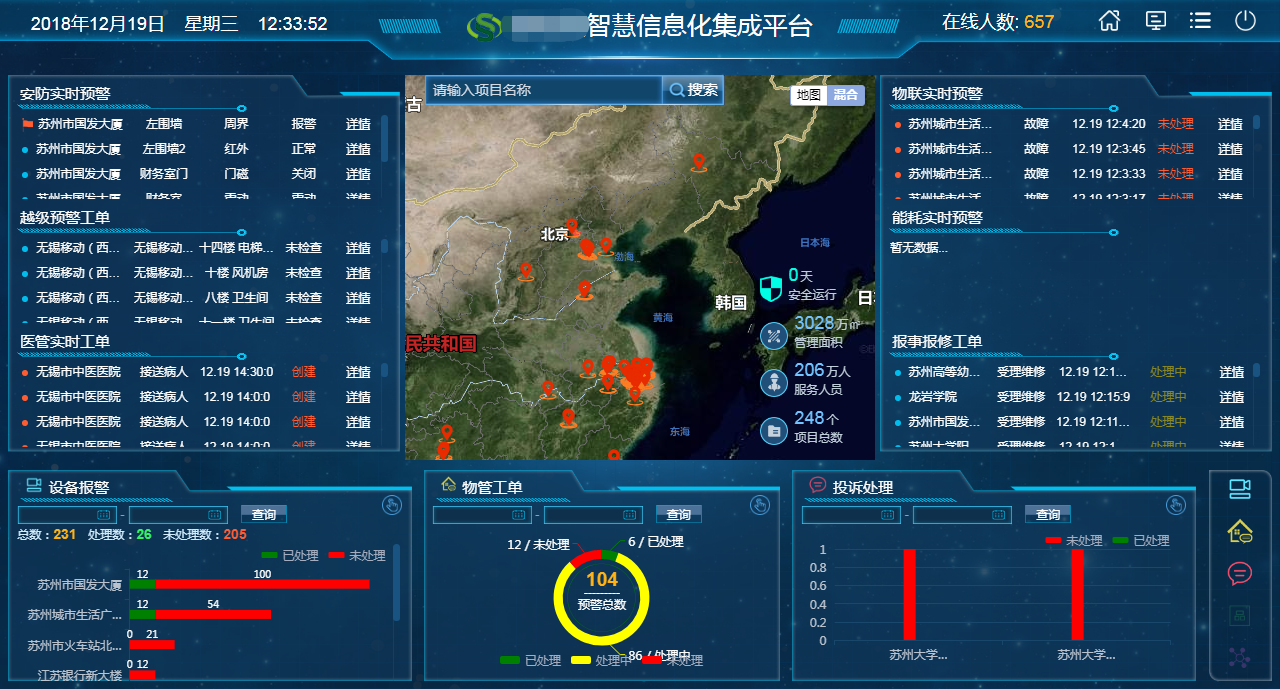Click the purple network node sidebar icon
Viewport: 1280px width, 689px height.
coord(1240,658)
